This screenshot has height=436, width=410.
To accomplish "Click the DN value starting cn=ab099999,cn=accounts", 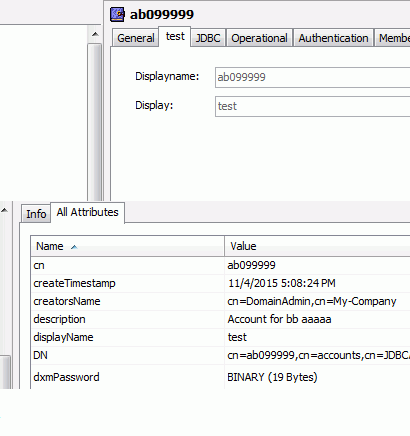I will point(319,355).
